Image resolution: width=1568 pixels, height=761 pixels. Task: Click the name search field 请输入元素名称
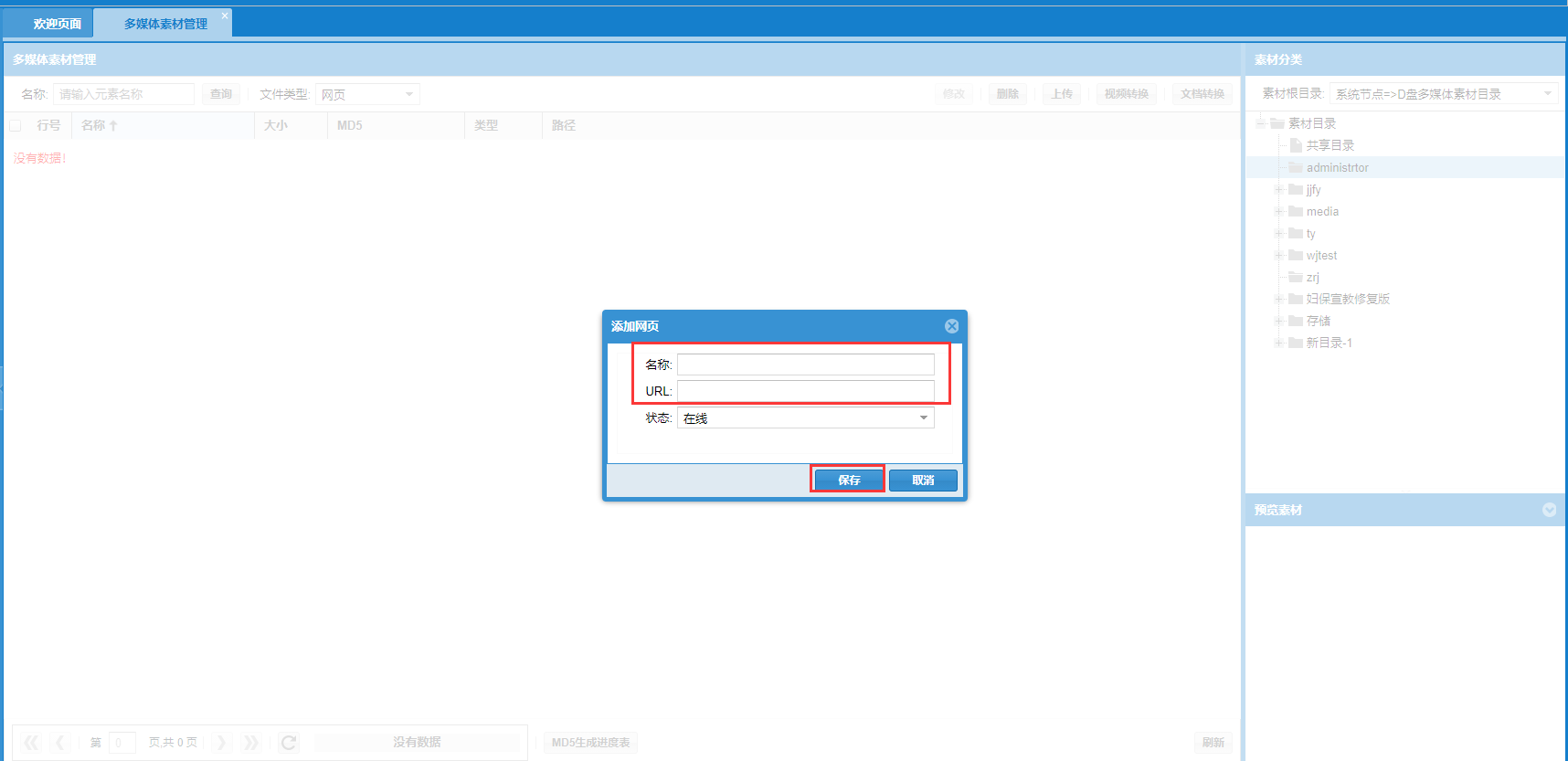coord(123,94)
